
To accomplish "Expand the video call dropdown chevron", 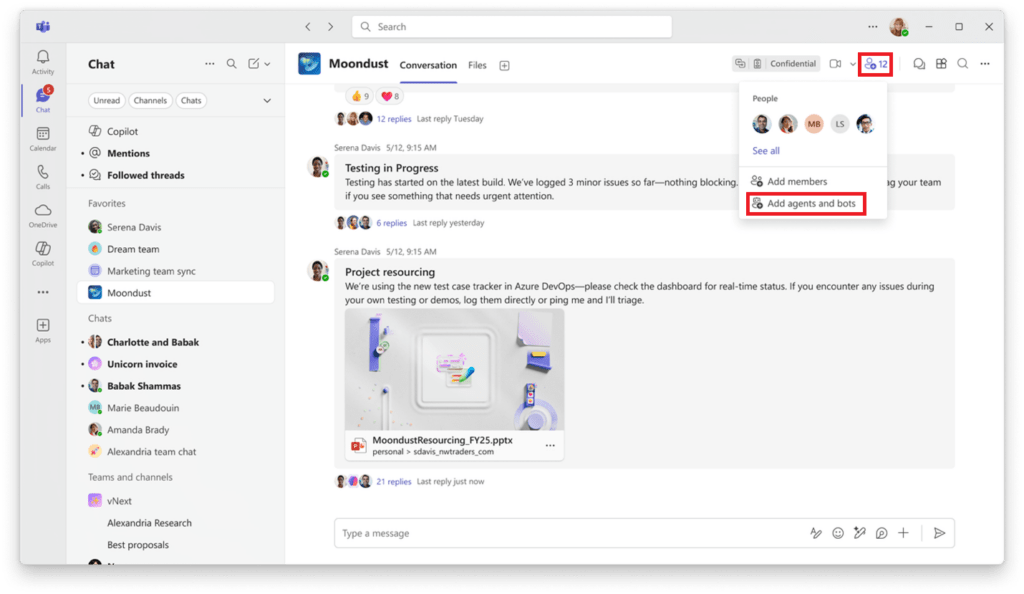I will [x=852, y=63].
